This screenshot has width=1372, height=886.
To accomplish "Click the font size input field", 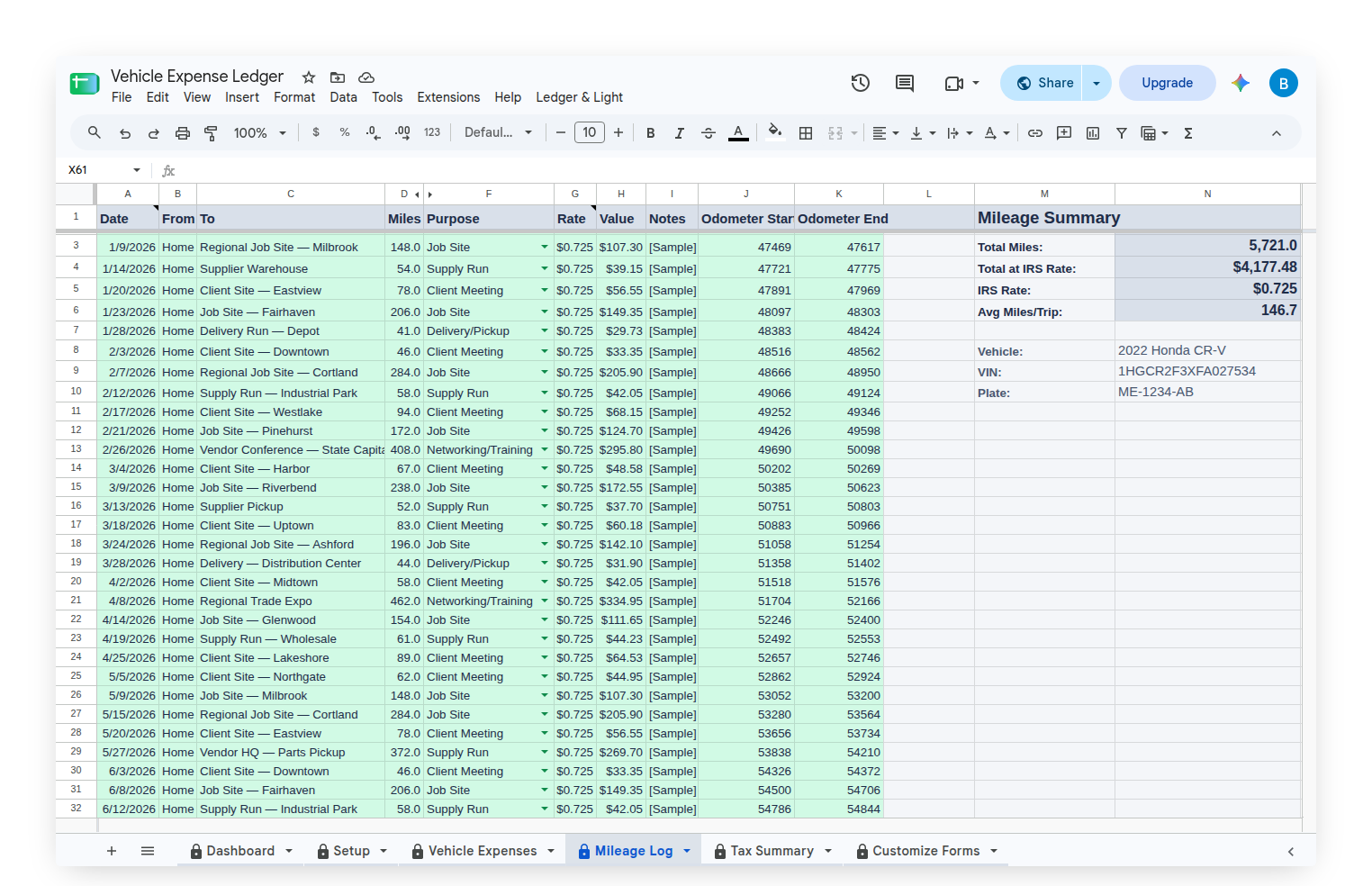I will 590,133.
